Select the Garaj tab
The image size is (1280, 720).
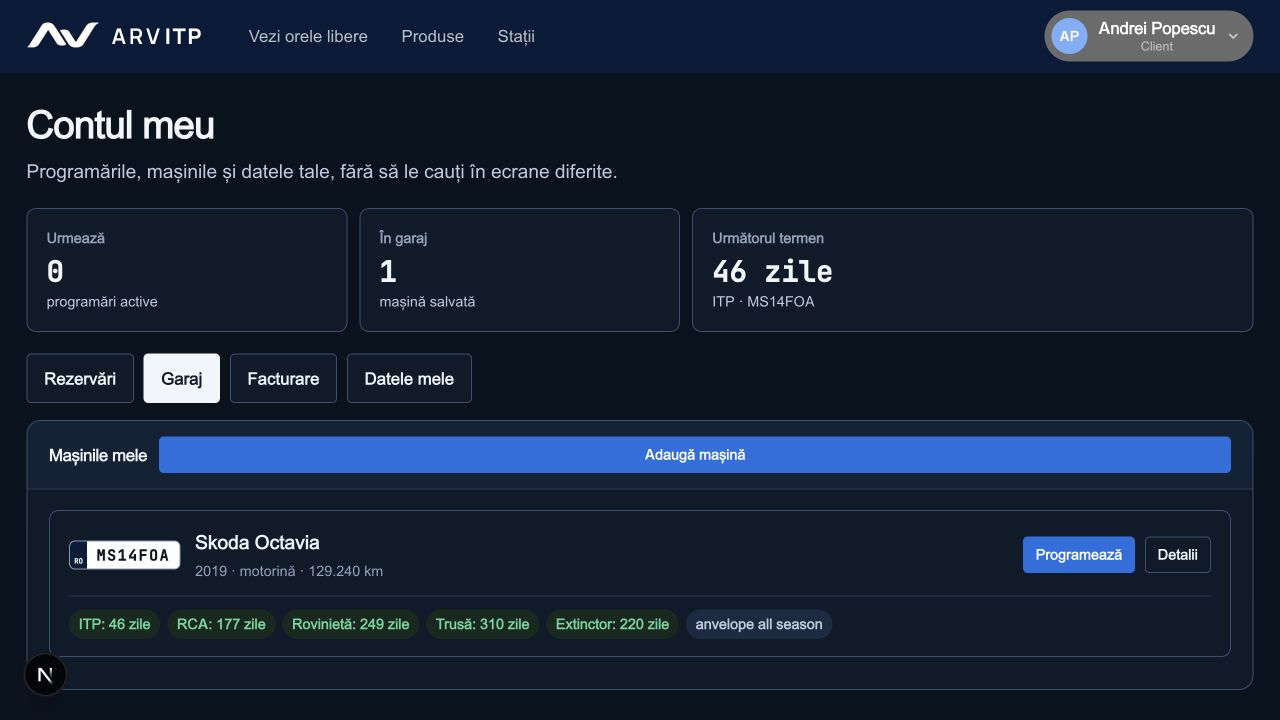(x=182, y=378)
